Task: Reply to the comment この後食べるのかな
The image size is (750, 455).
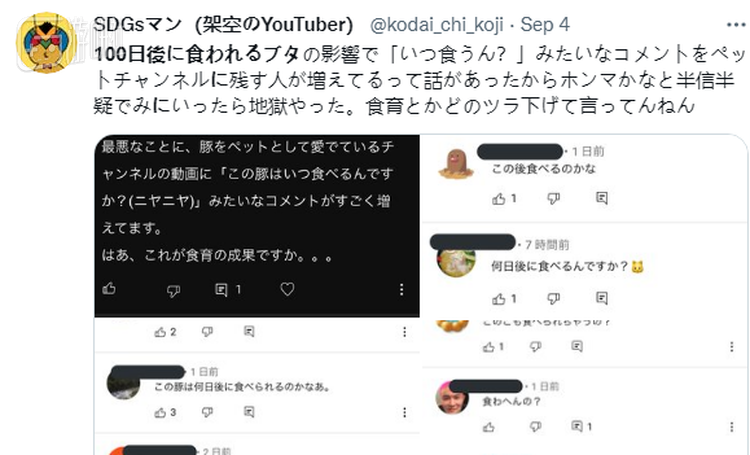Action: coord(602,198)
